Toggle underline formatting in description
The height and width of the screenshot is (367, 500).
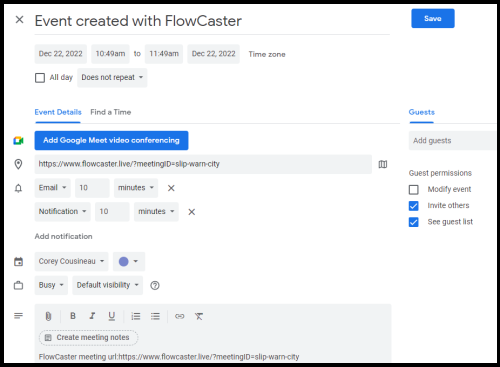(x=112, y=316)
